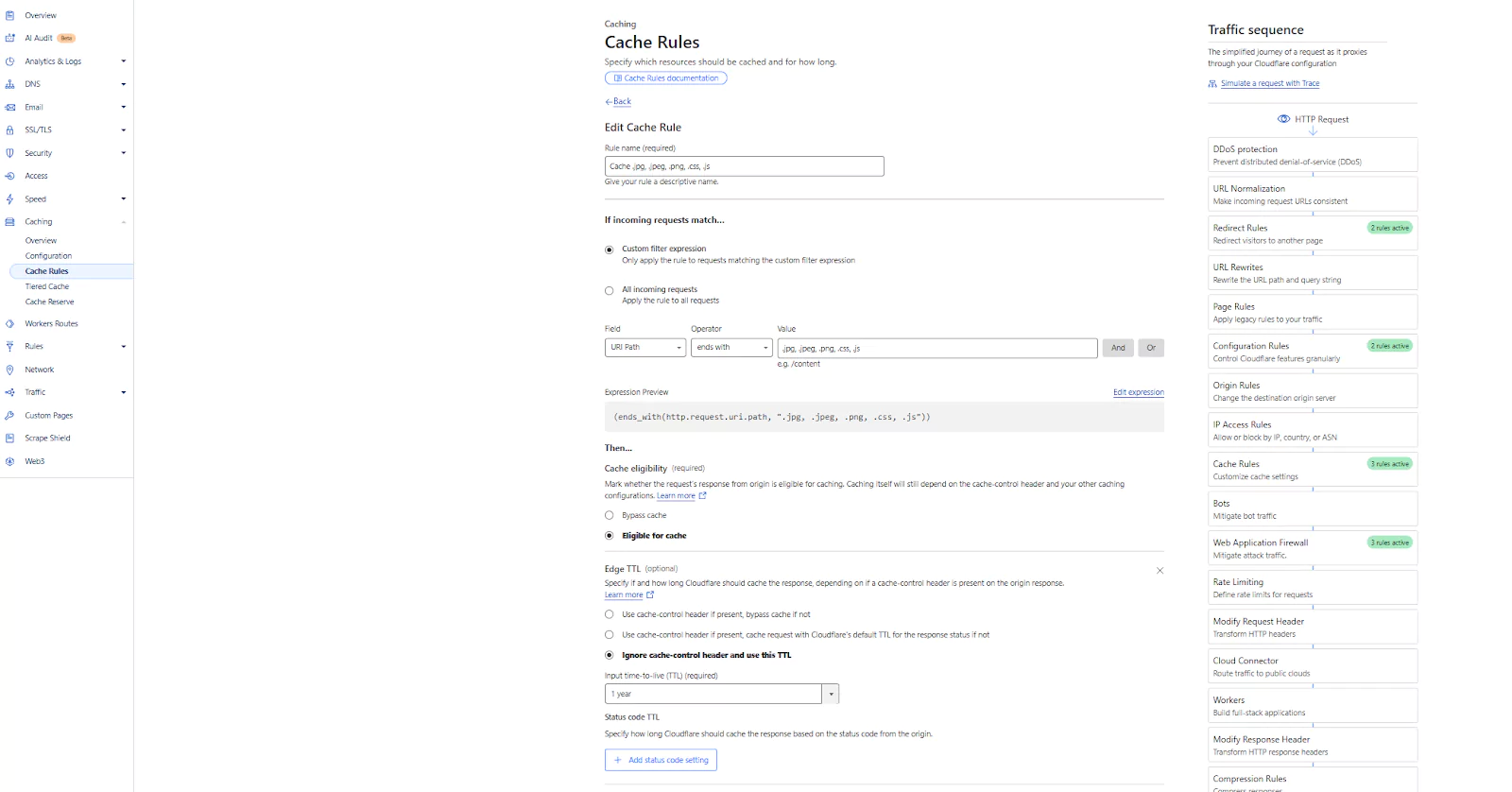Click the Speed lightning icon

(x=9, y=199)
